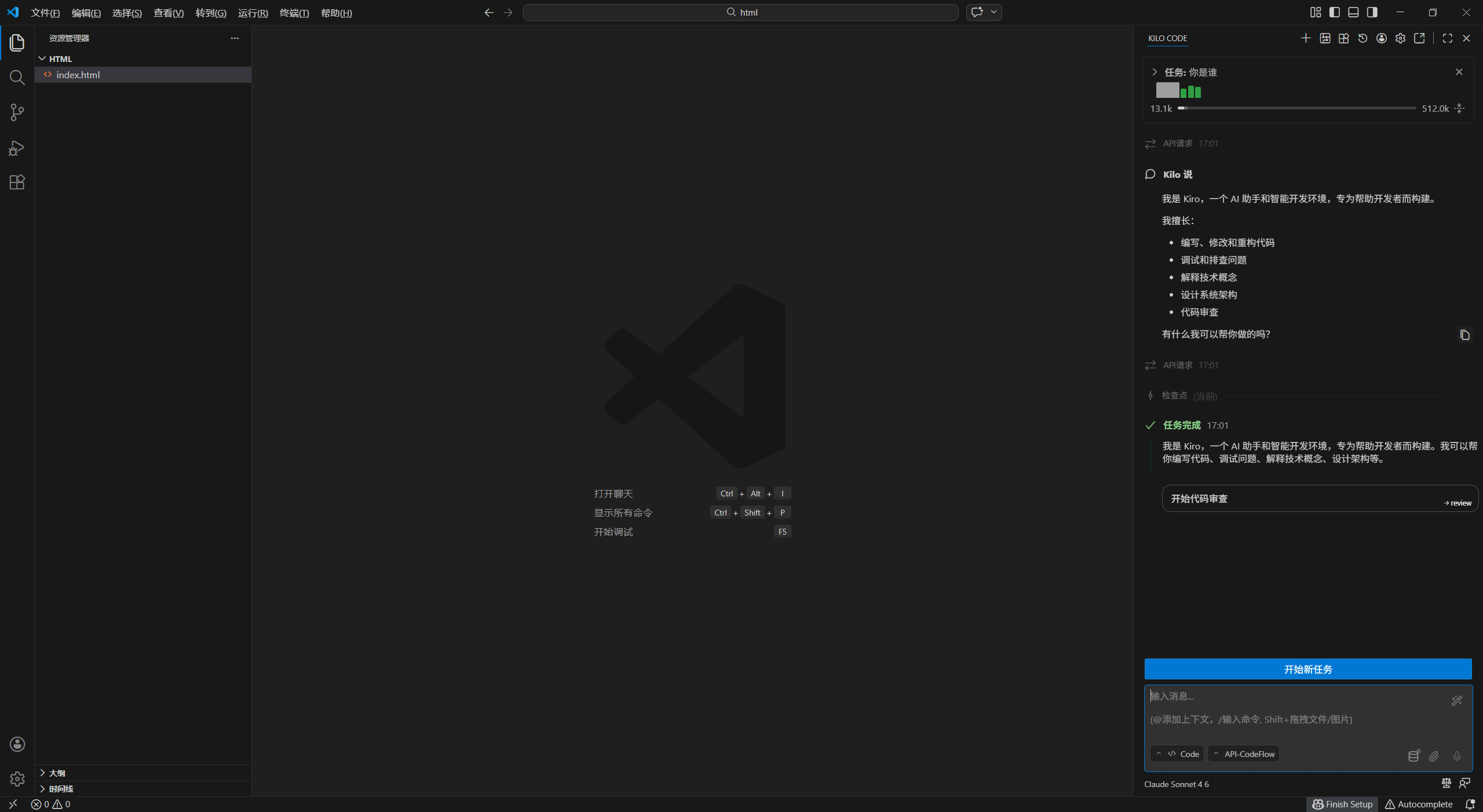Open the 终端(T) menu
This screenshot has width=1483, height=812.
294,13
